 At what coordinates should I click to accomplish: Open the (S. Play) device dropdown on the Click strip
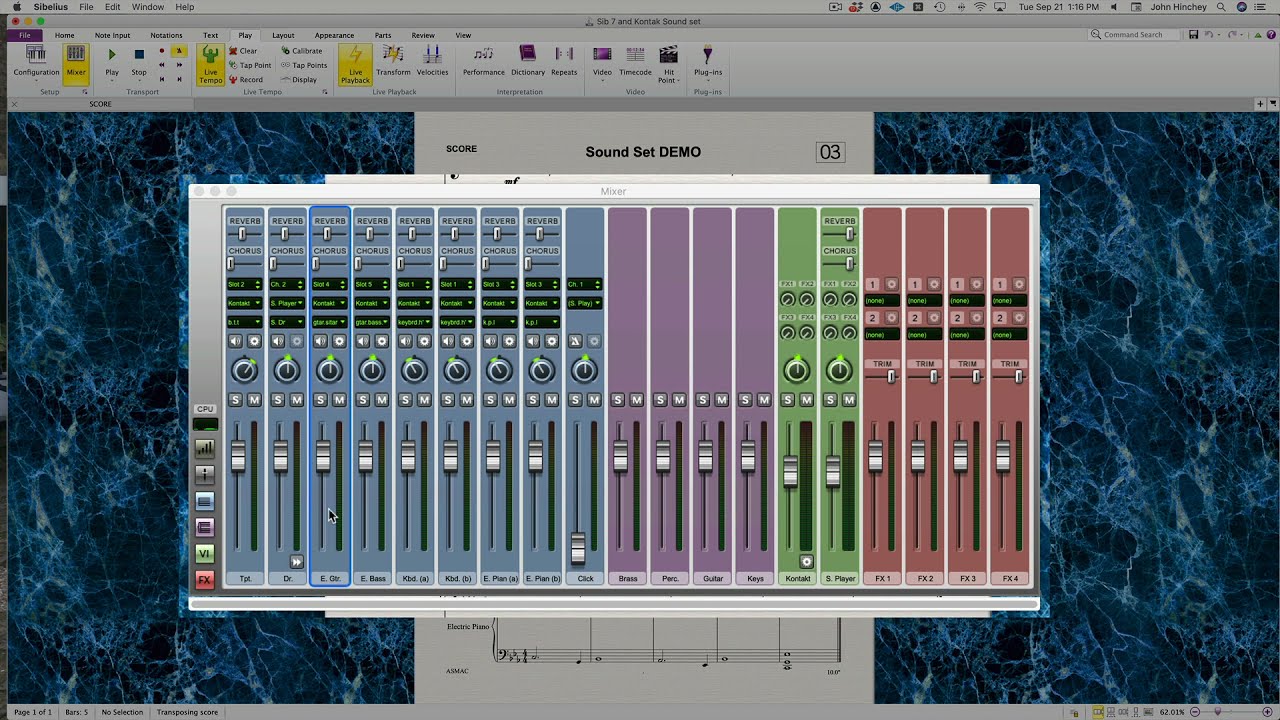tap(584, 303)
